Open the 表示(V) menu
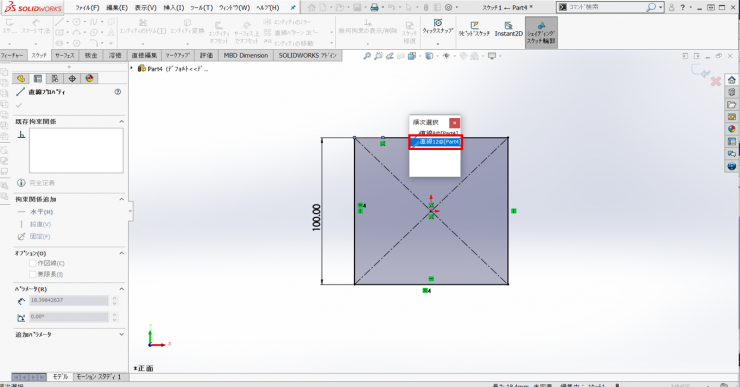Viewport: 740px width, 387px height. [145, 8]
